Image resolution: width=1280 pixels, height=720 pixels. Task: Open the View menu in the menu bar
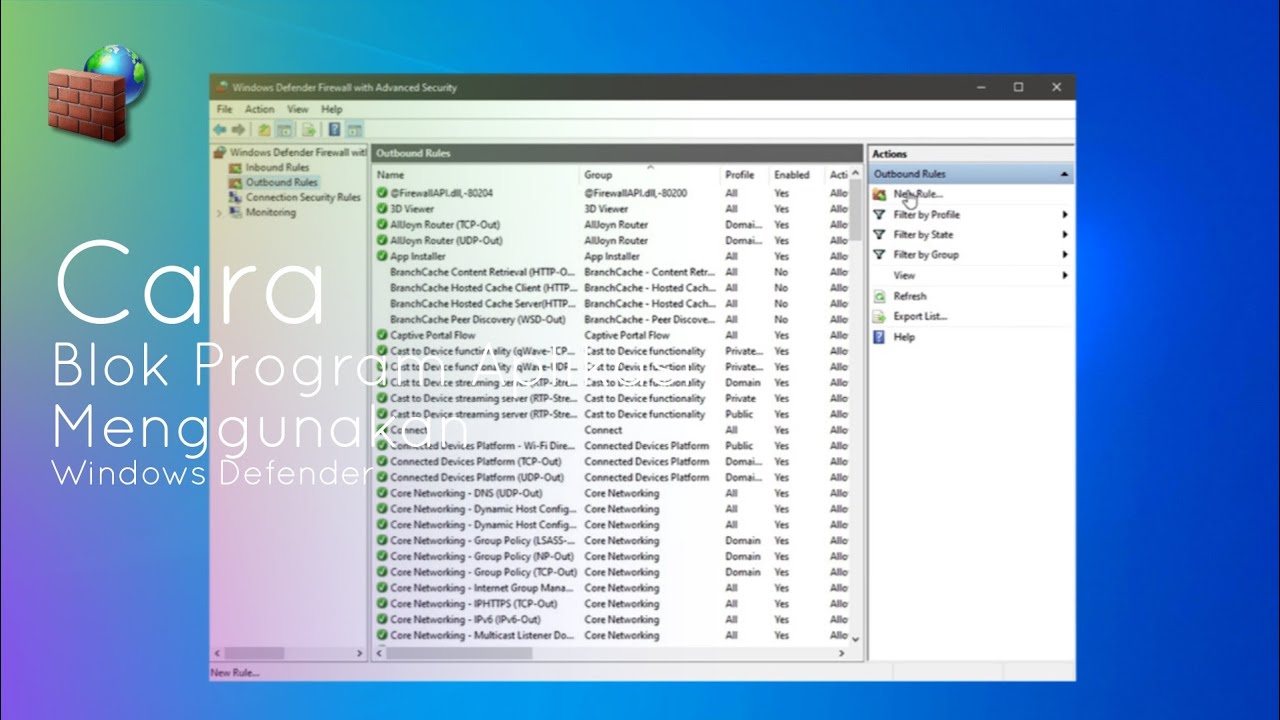(298, 109)
